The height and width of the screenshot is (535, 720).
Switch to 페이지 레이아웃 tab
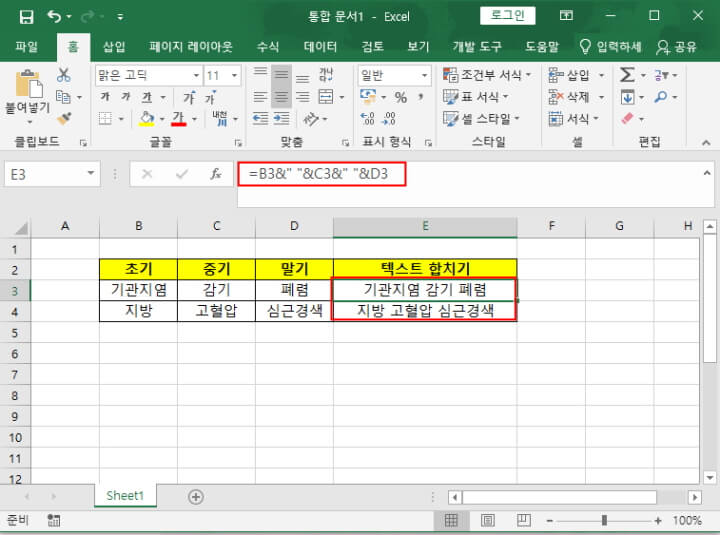point(191,47)
